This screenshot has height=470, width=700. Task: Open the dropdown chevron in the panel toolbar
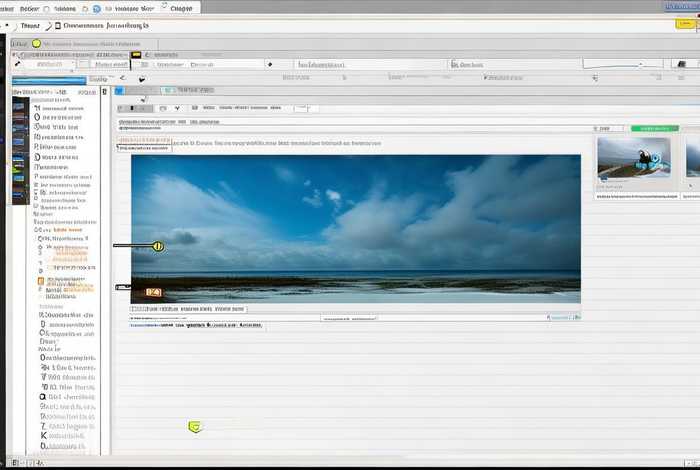tap(177, 107)
